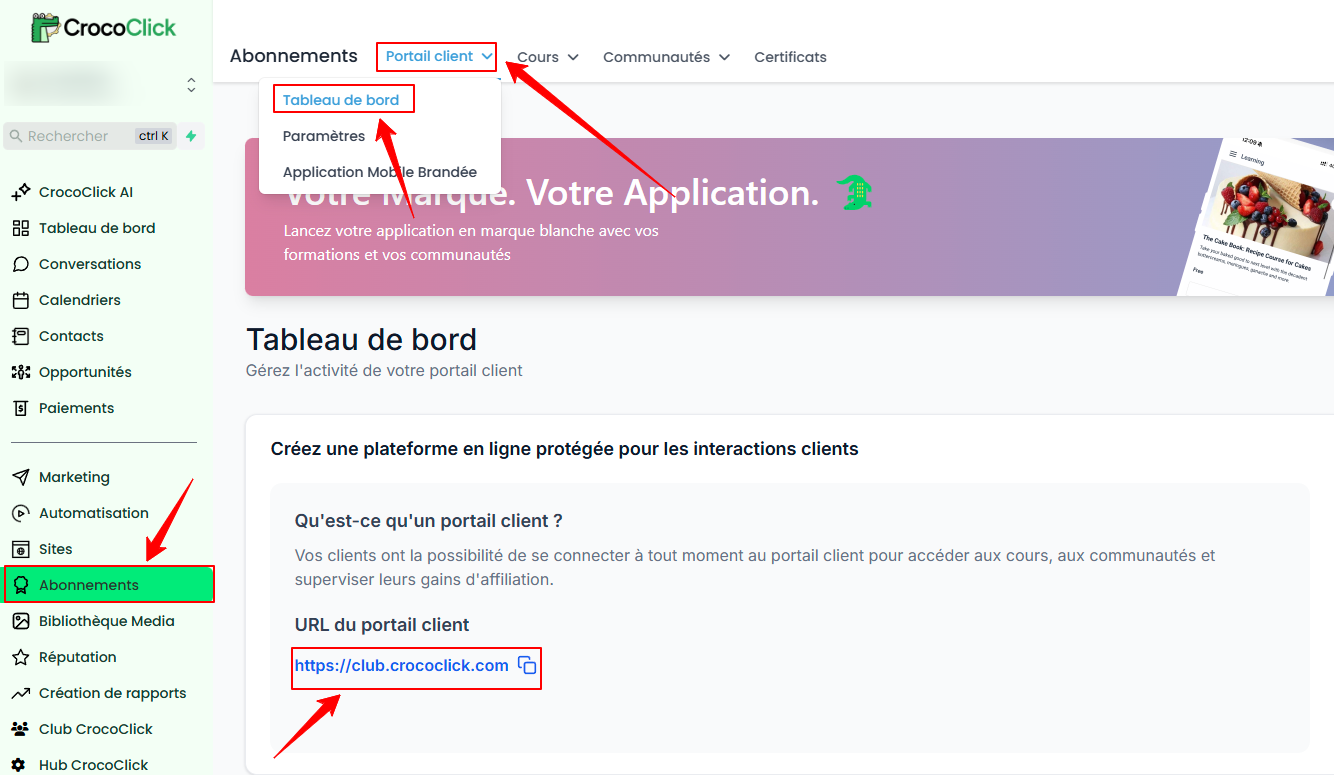The width and height of the screenshot is (1334, 775).
Task: Go to Automatisation in the sidebar
Action: [93, 513]
